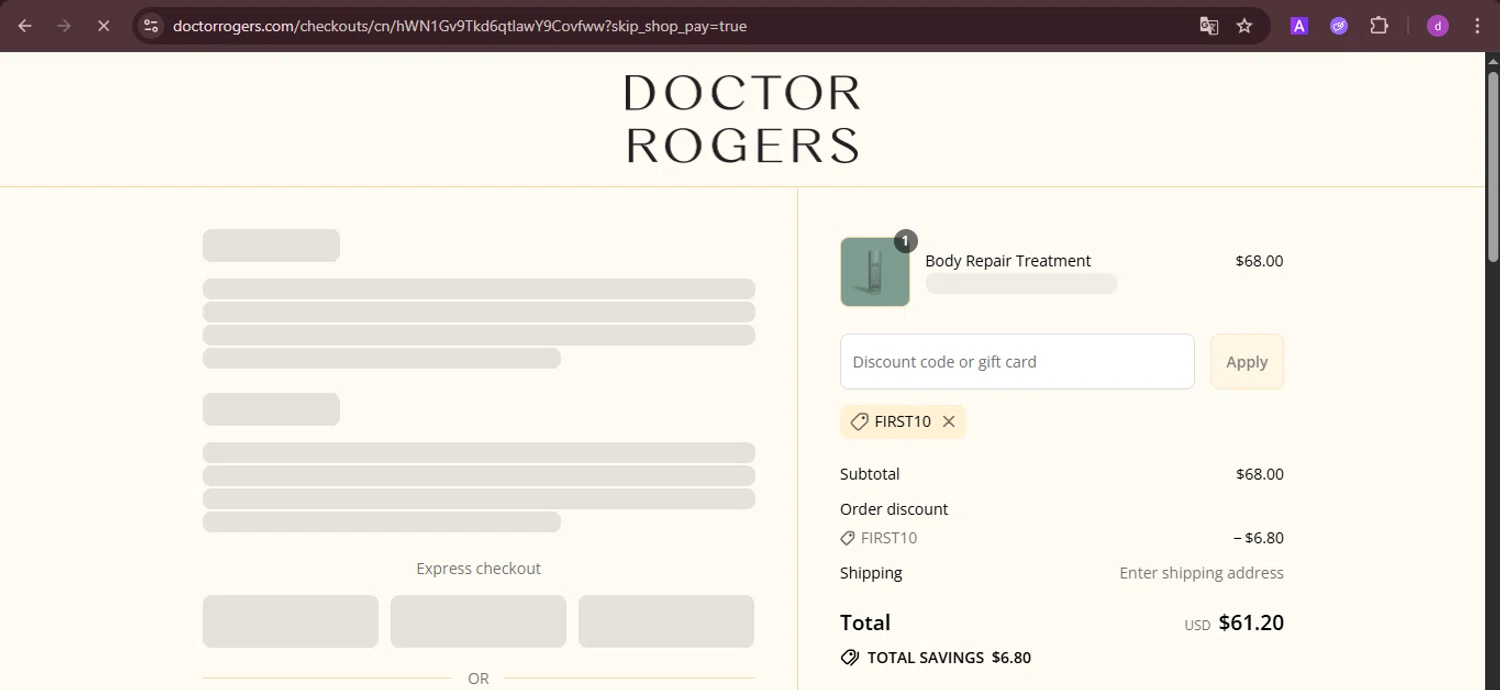Click the 'Express checkout' label
The height and width of the screenshot is (690, 1500).
coord(478,569)
